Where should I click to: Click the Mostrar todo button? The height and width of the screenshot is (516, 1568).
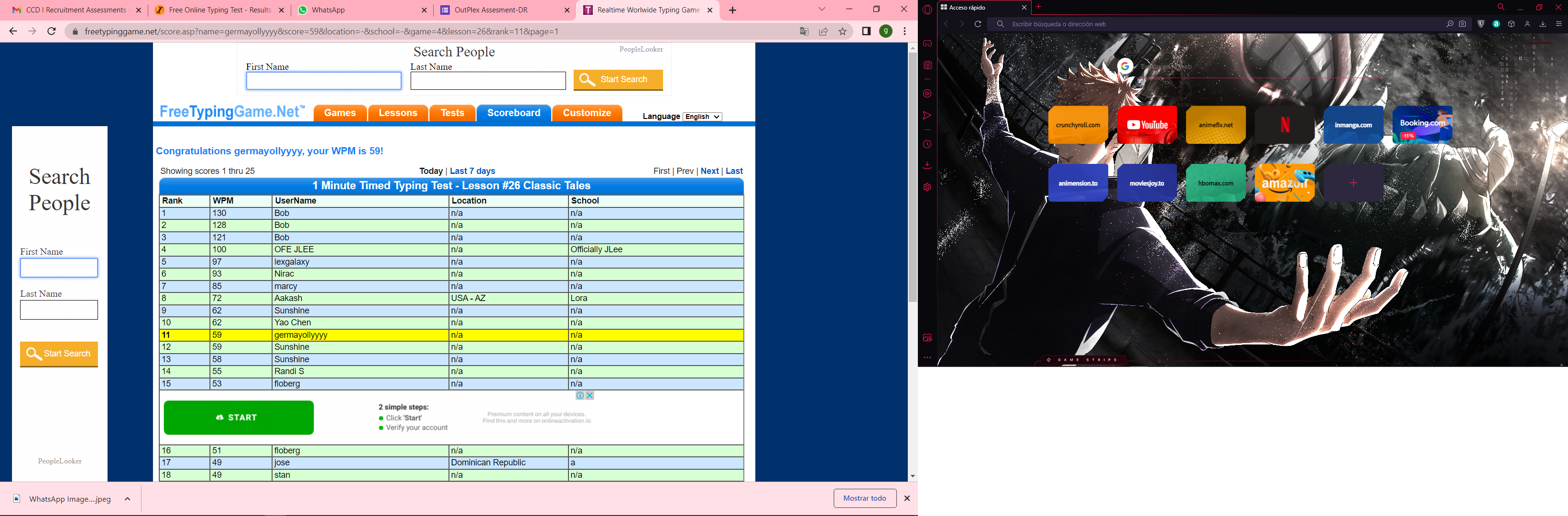(864, 498)
